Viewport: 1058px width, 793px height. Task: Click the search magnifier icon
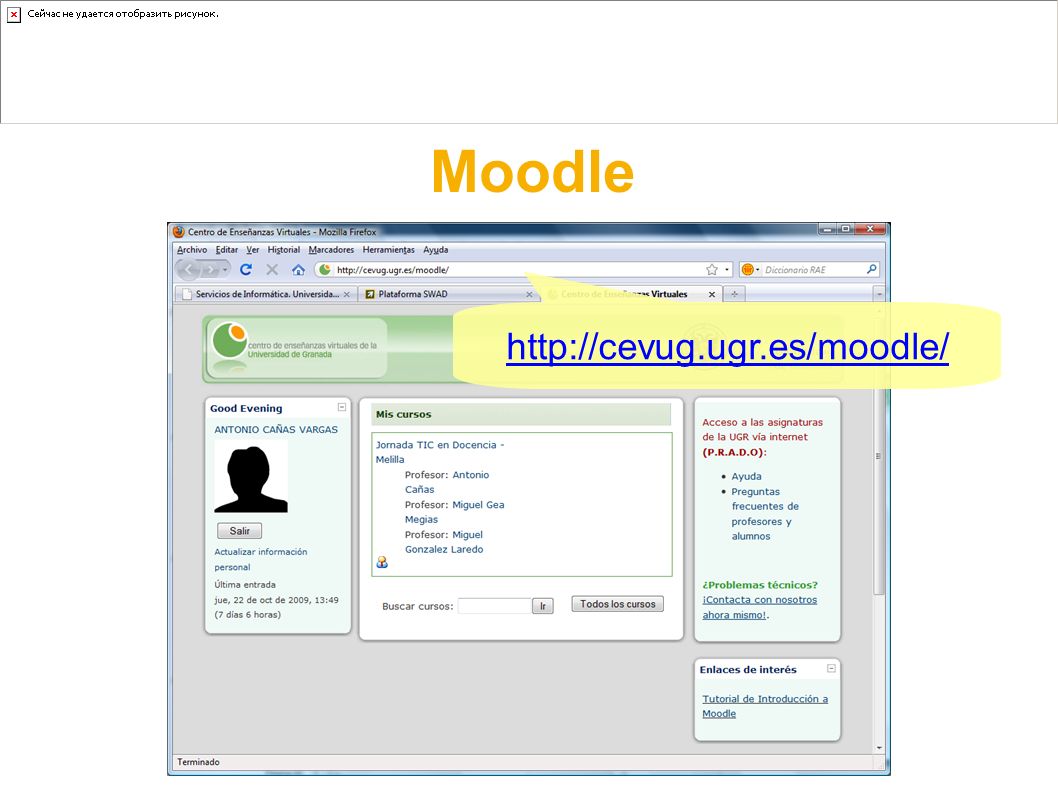point(872,269)
